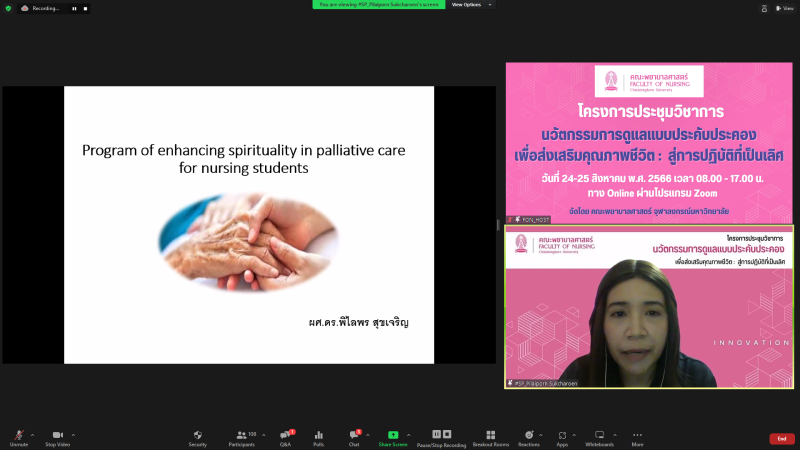Stop Video camera
Screen dimensions: 800x450
57,436
